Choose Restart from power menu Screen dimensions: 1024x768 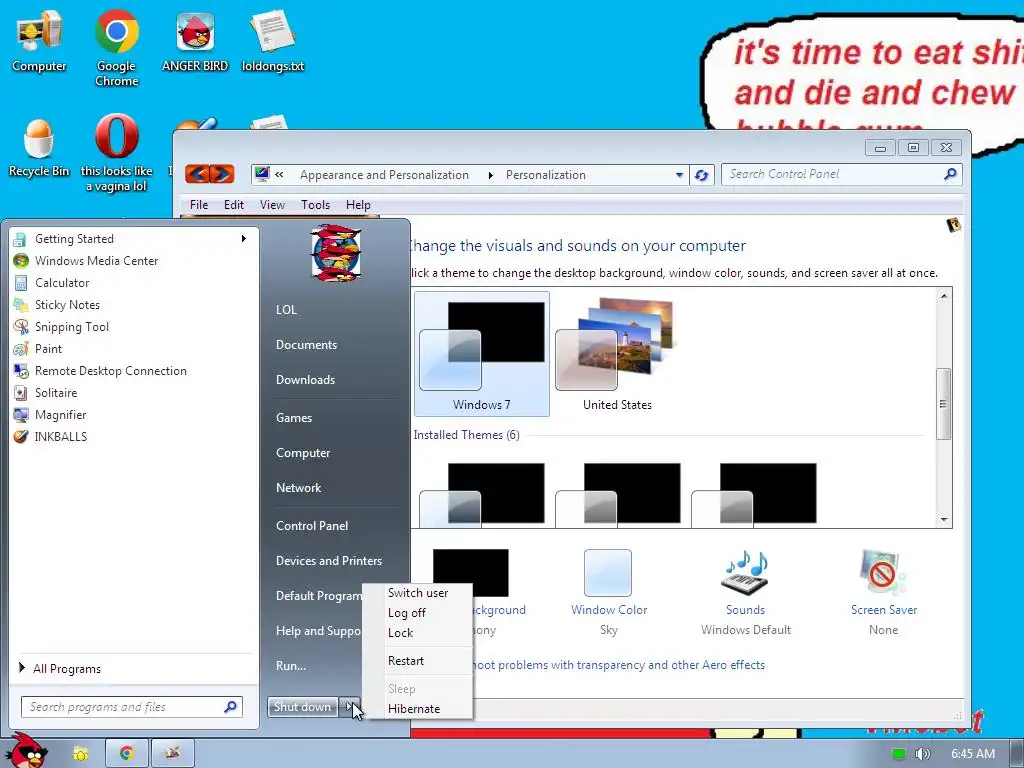(406, 660)
